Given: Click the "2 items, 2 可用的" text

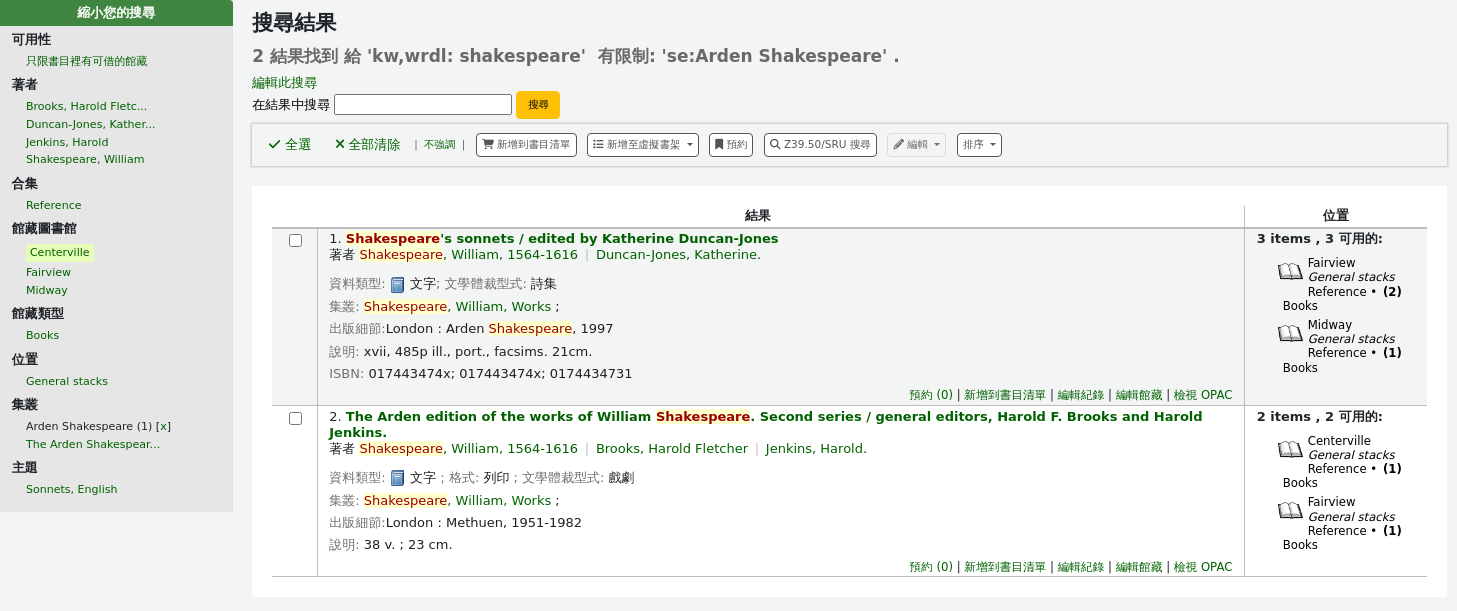Looking at the screenshot, I should (1320, 417).
